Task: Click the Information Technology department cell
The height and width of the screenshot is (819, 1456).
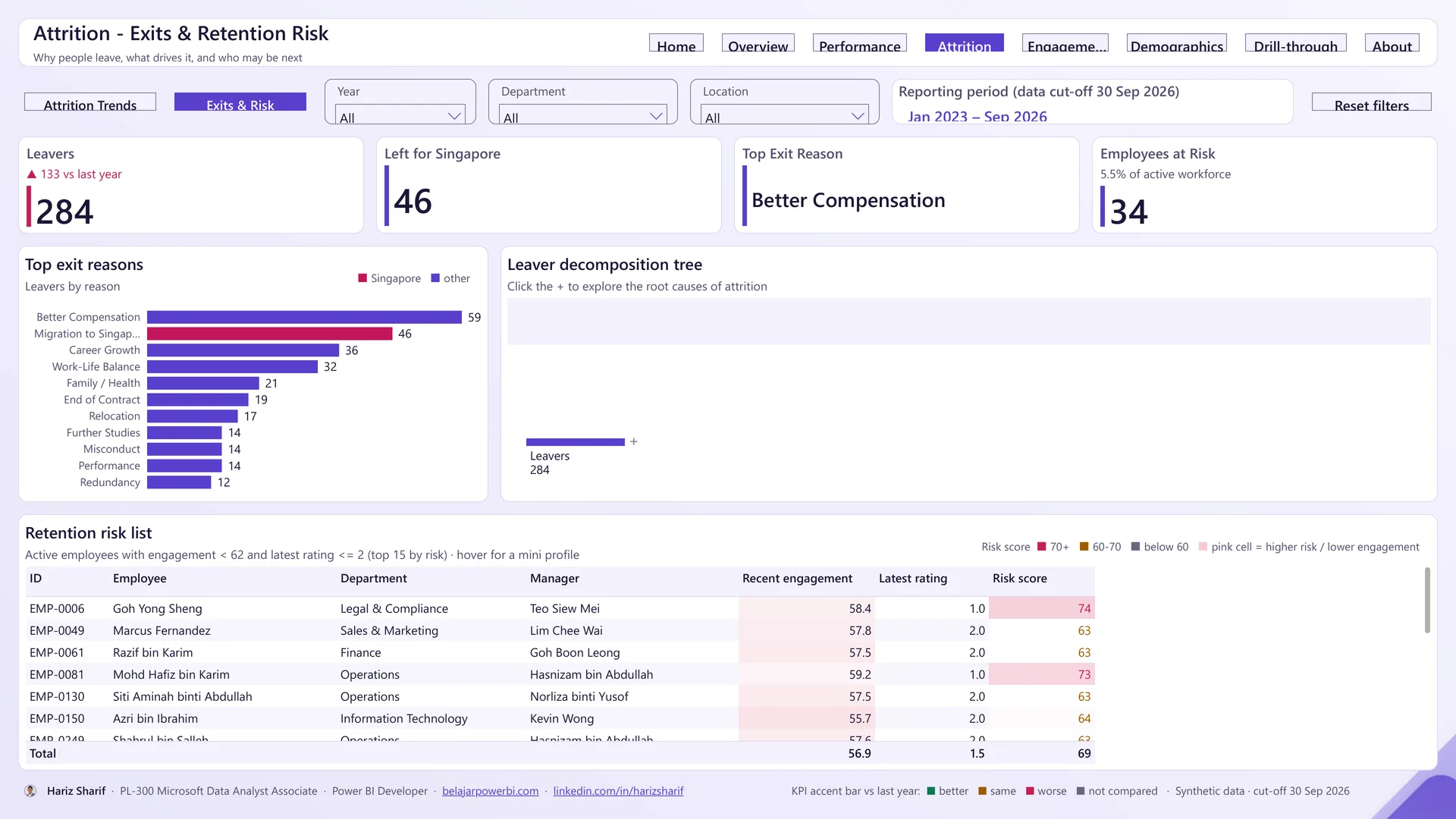Action: [404, 719]
